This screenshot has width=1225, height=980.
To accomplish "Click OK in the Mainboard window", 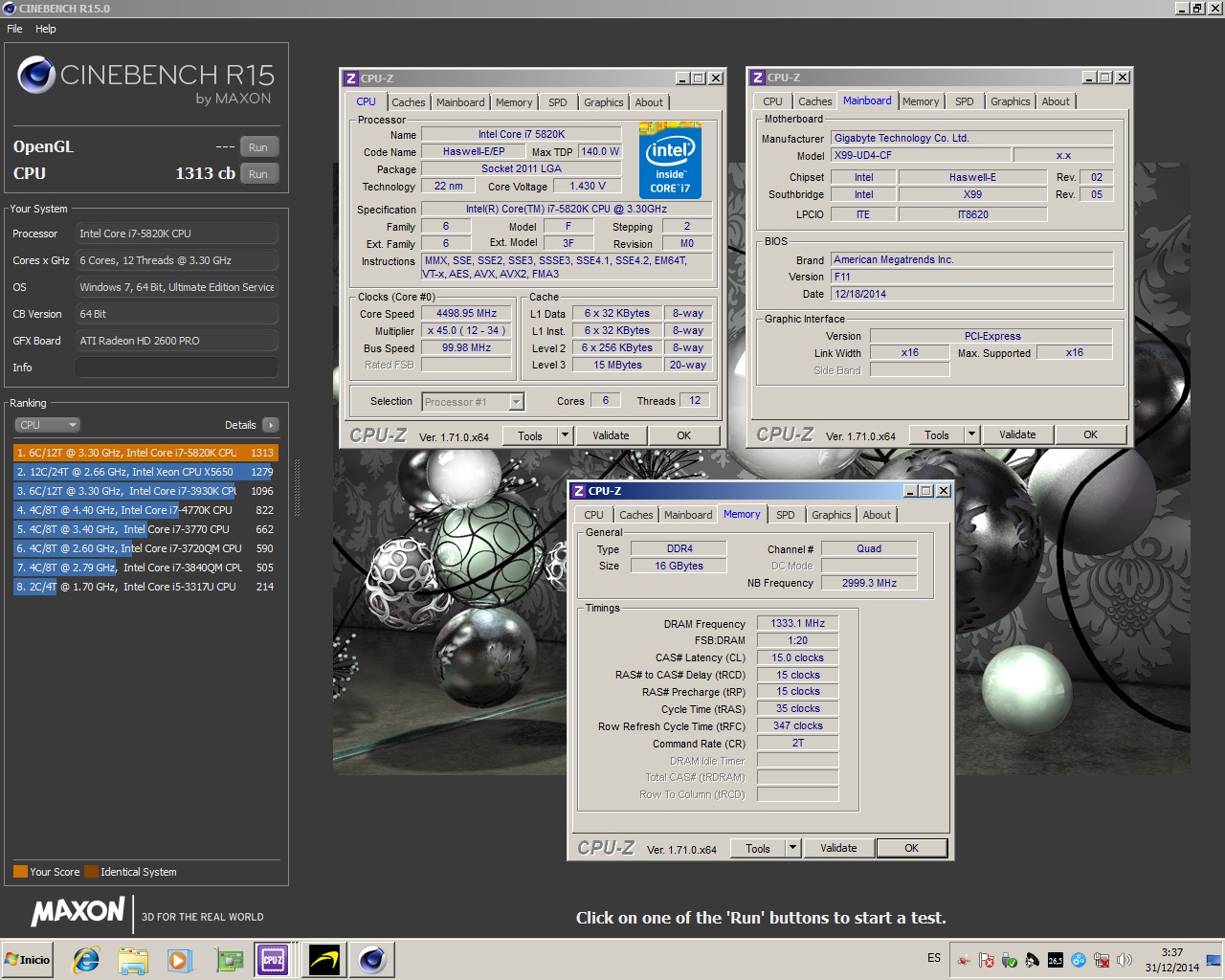I will coord(1090,434).
